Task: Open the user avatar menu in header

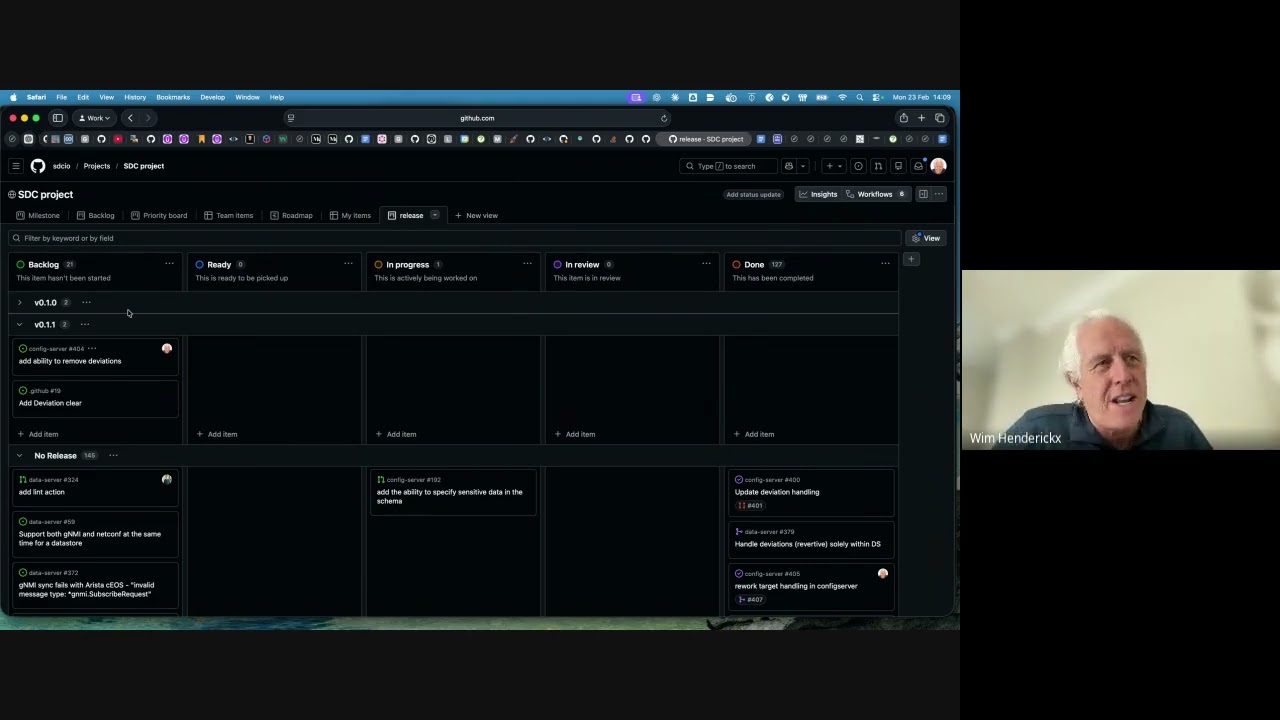Action: pyautogui.click(x=938, y=166)
